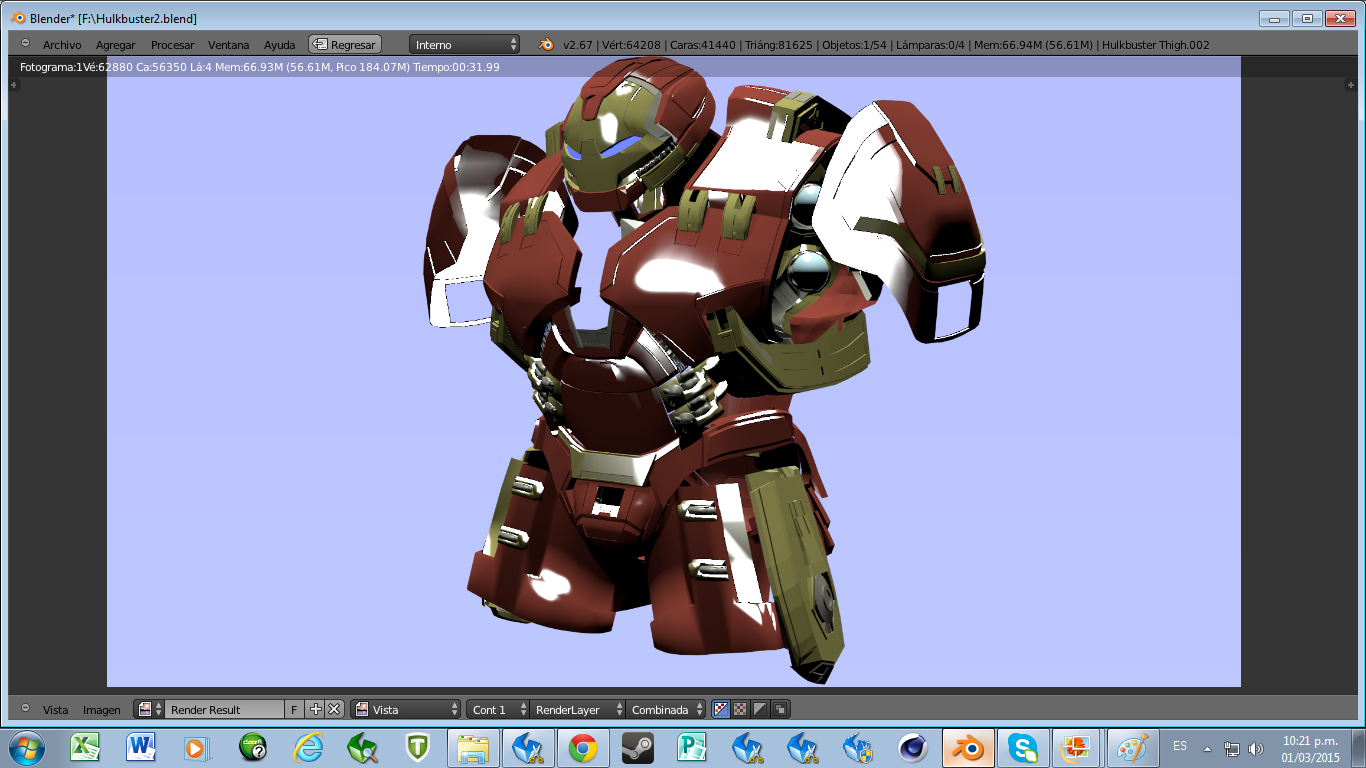Open the Ayuda menu
The width and height of the screenshot is (1366, 768).
tap(279, 45)
